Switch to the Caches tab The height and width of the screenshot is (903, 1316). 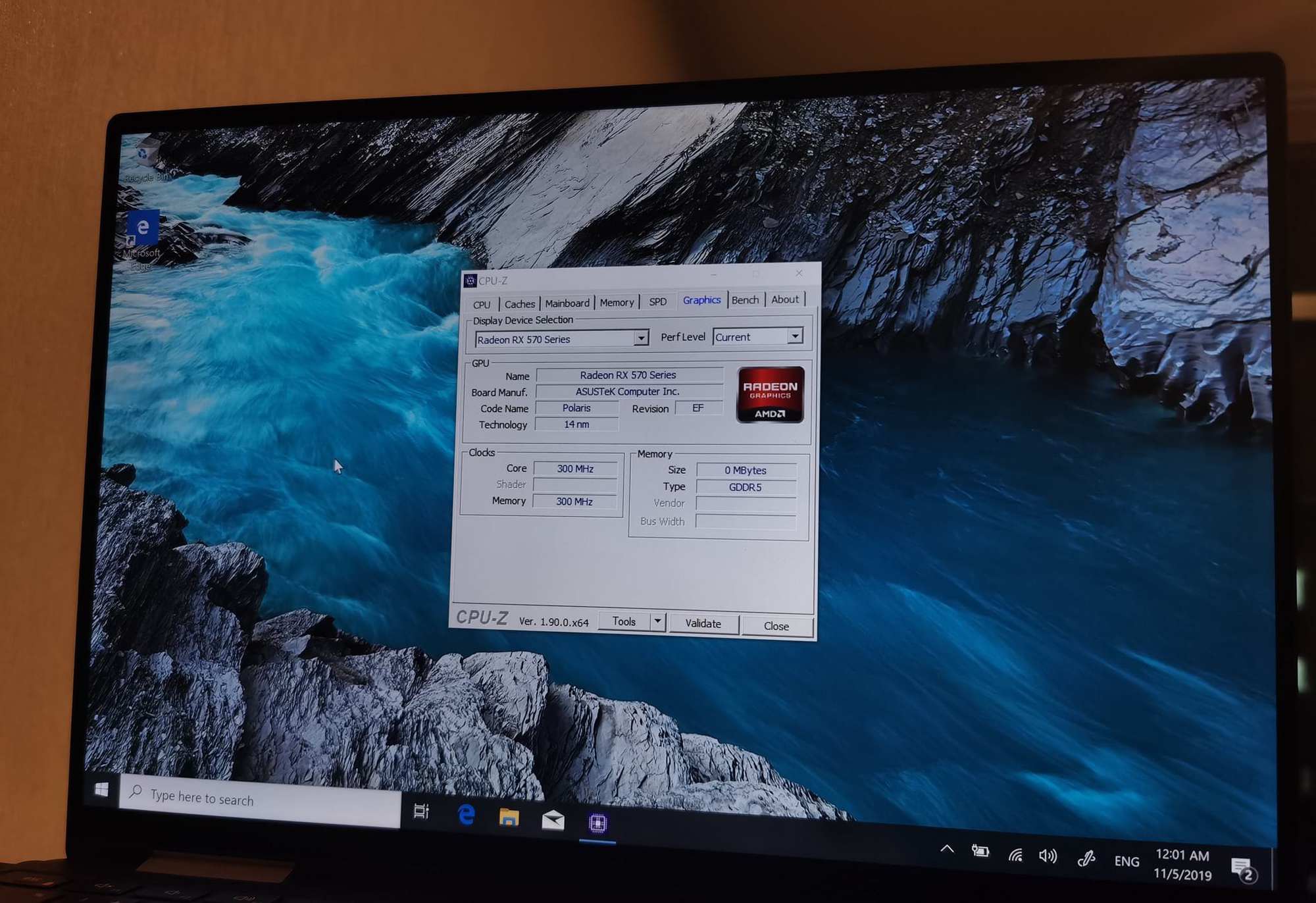click(519, 304)
